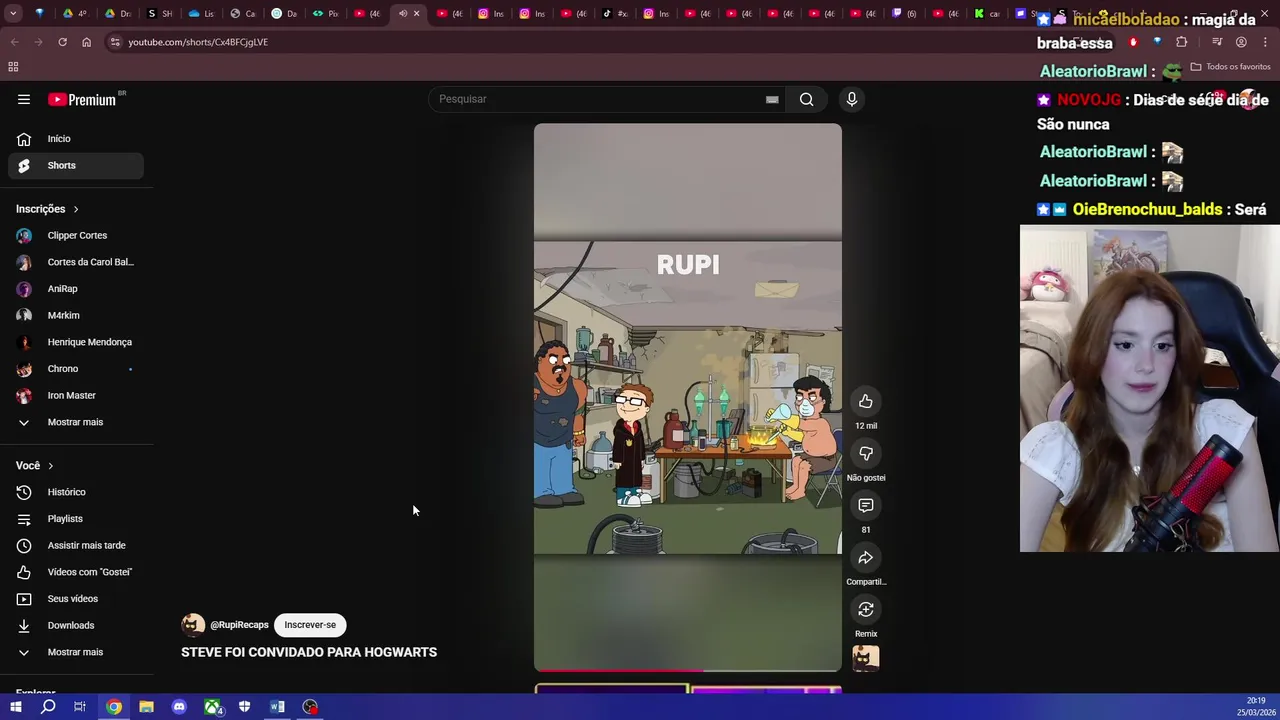The height and width of the screenshot is (720, 1280).
Task: Open the Todos os favoritos folder
Action: pos(1230,67)
